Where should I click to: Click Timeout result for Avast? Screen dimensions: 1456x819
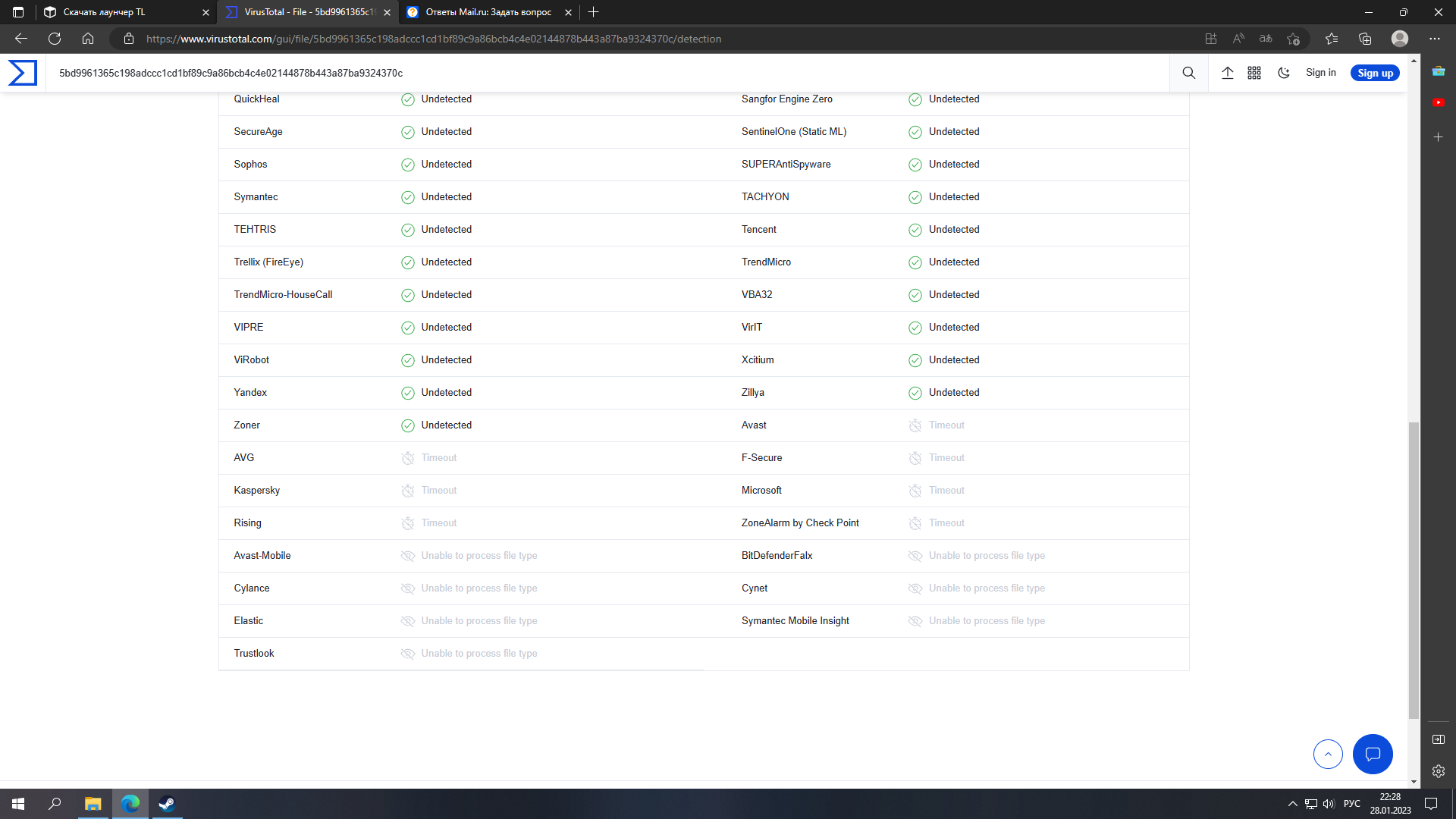coord(946,425)
